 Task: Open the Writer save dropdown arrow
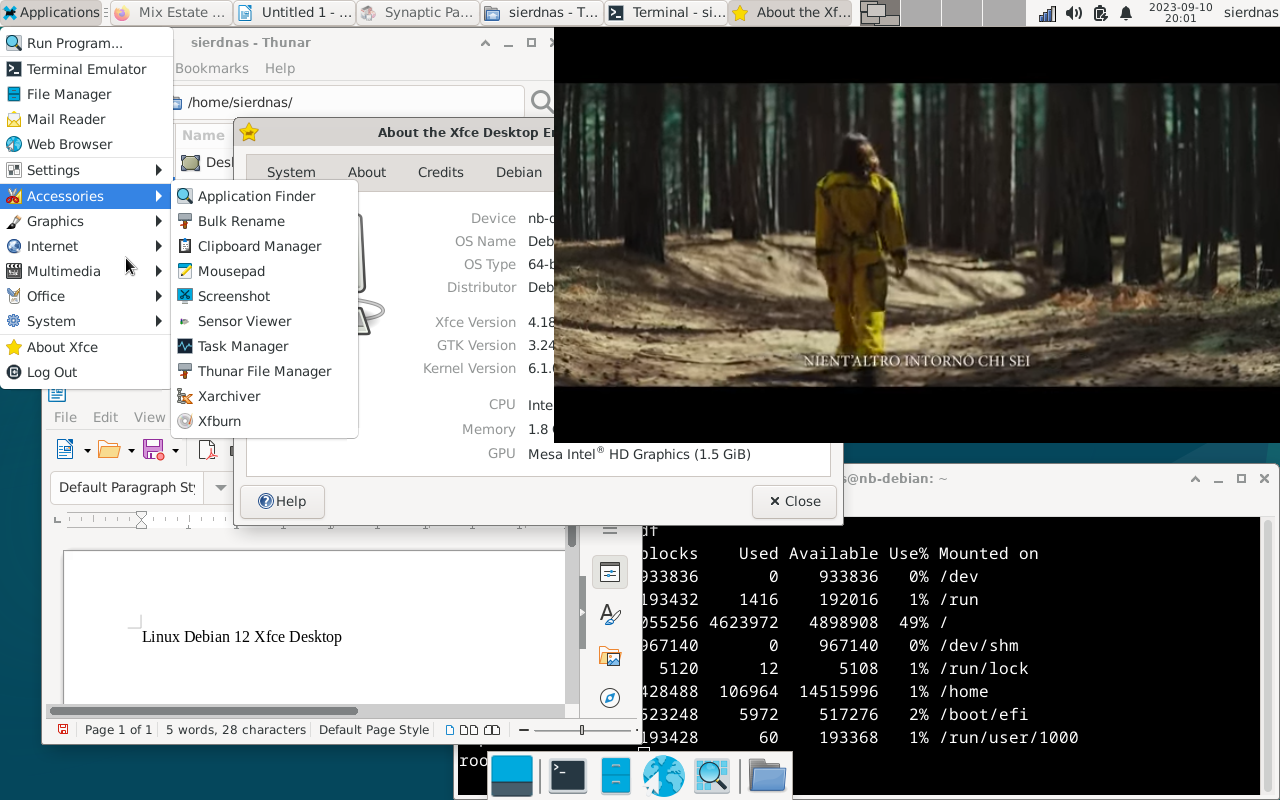(175, 451)
